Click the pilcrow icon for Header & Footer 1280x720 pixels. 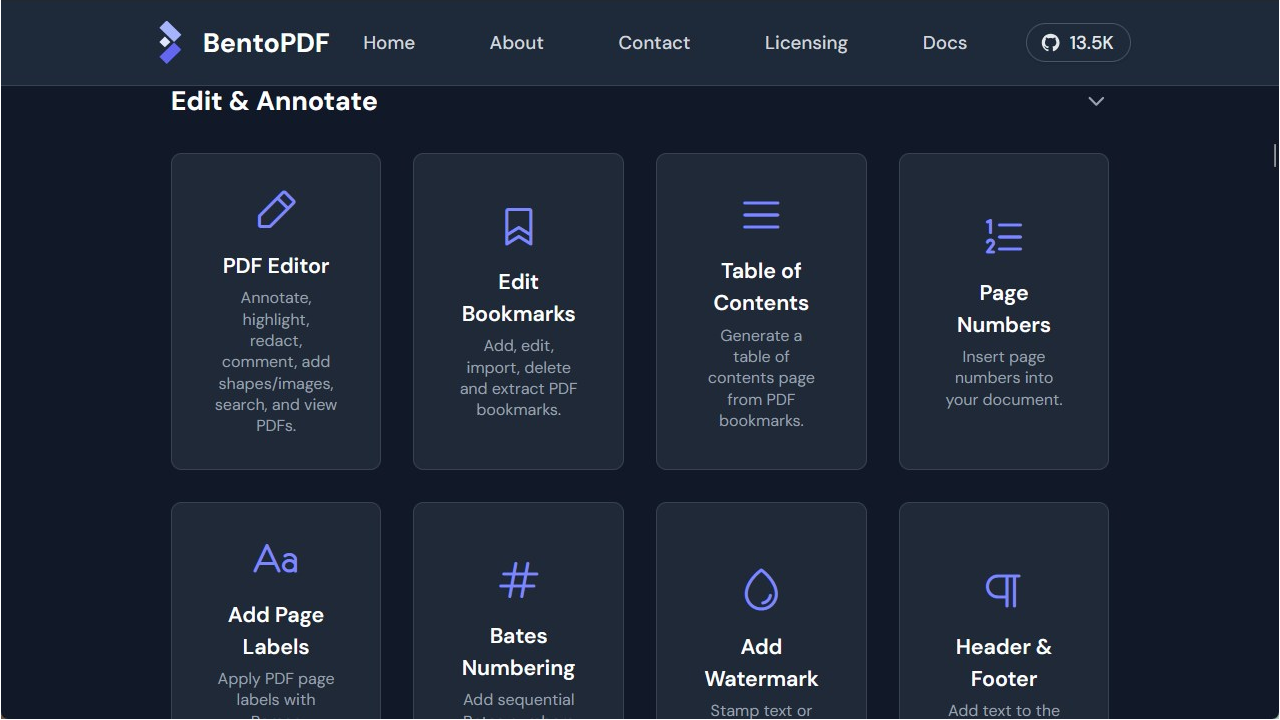[x=1003, y=590]
